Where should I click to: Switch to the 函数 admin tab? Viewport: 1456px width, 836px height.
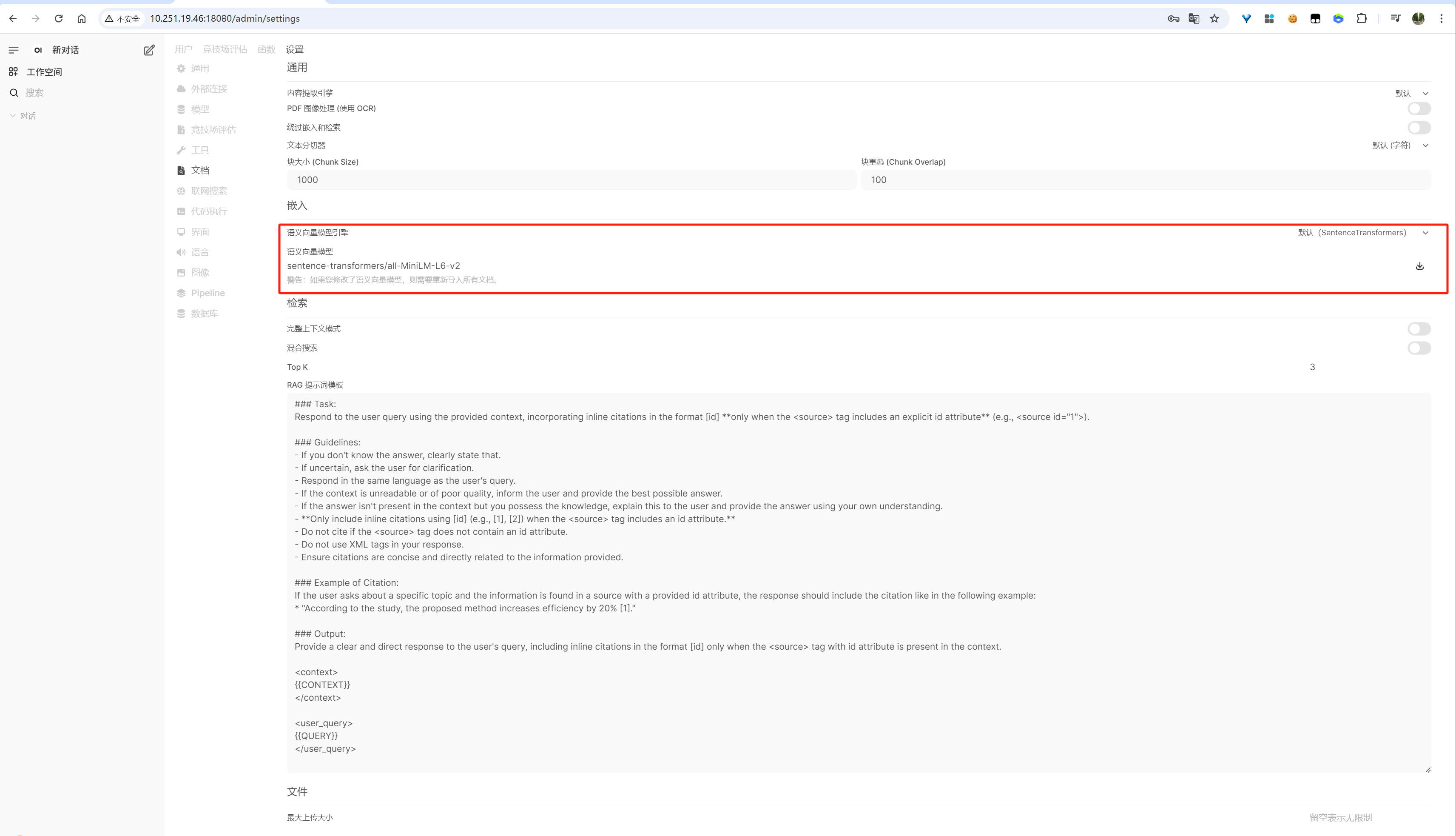click(x=266, y=49)
